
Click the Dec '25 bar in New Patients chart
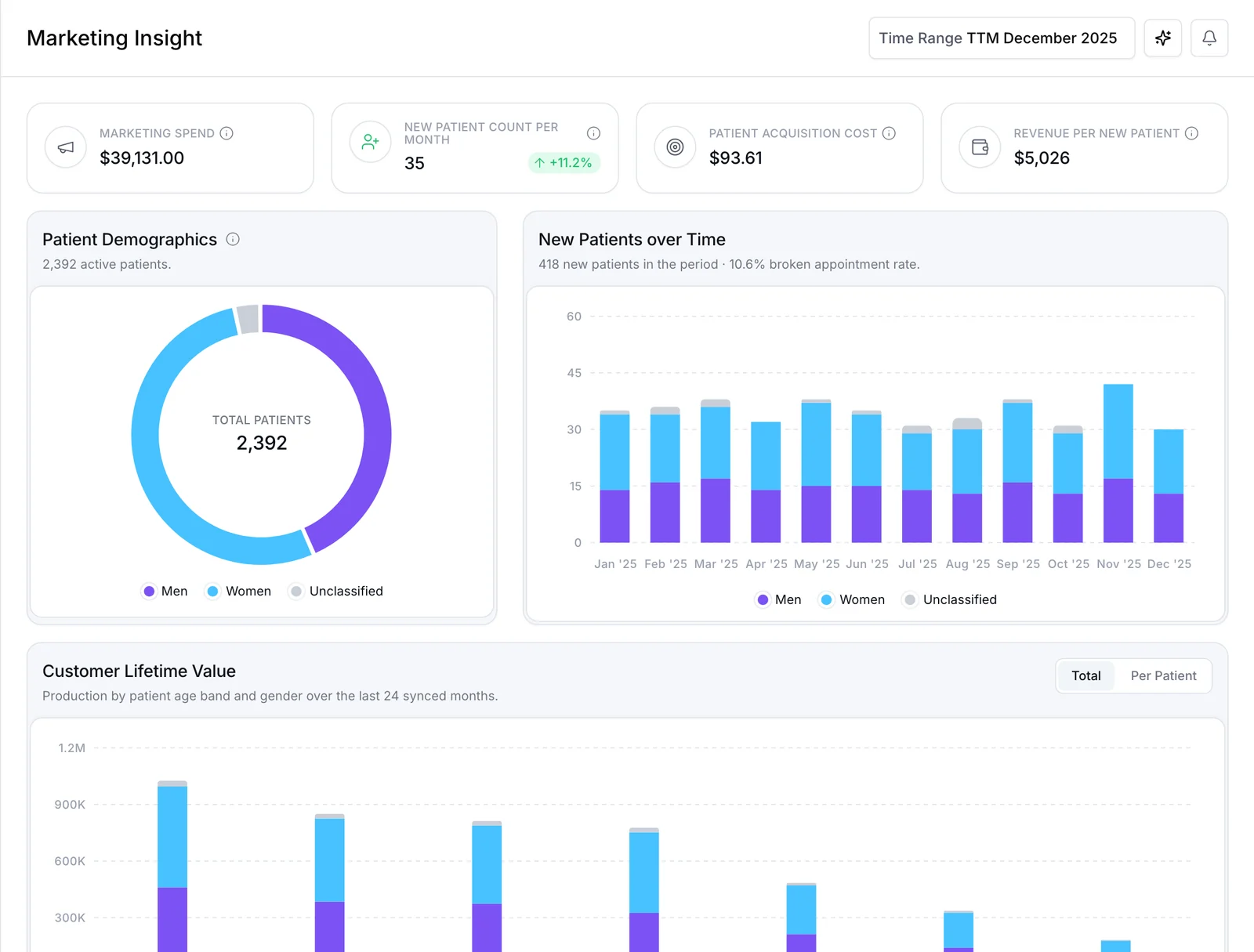1169,486
